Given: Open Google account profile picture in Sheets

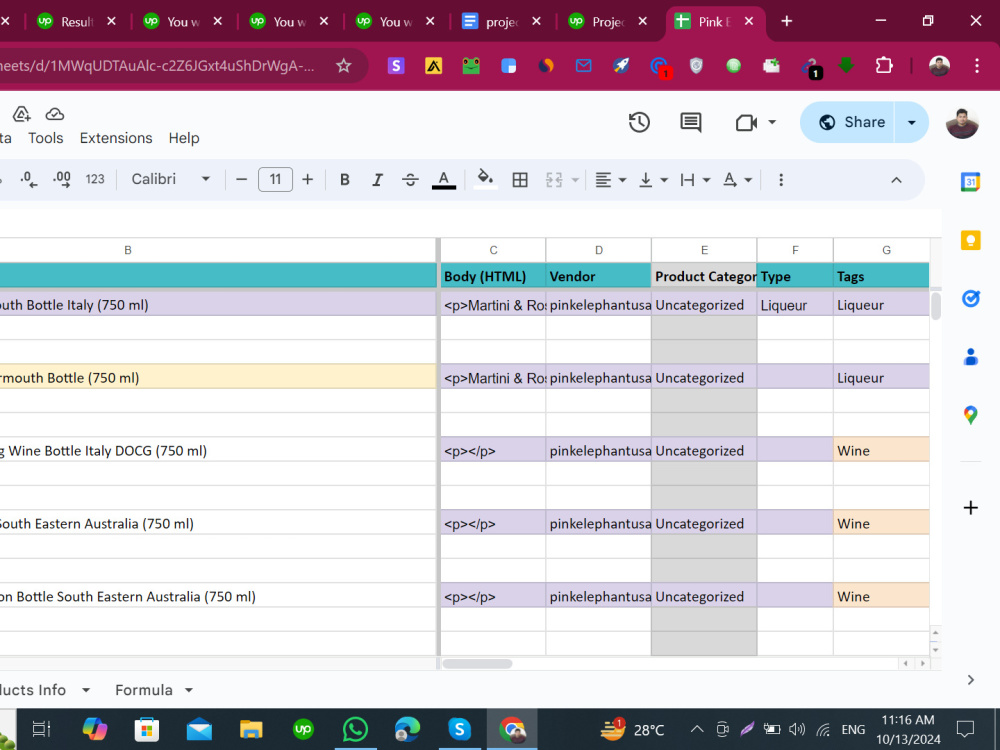Looking at the screenshot, I should (x=962, y=122).
